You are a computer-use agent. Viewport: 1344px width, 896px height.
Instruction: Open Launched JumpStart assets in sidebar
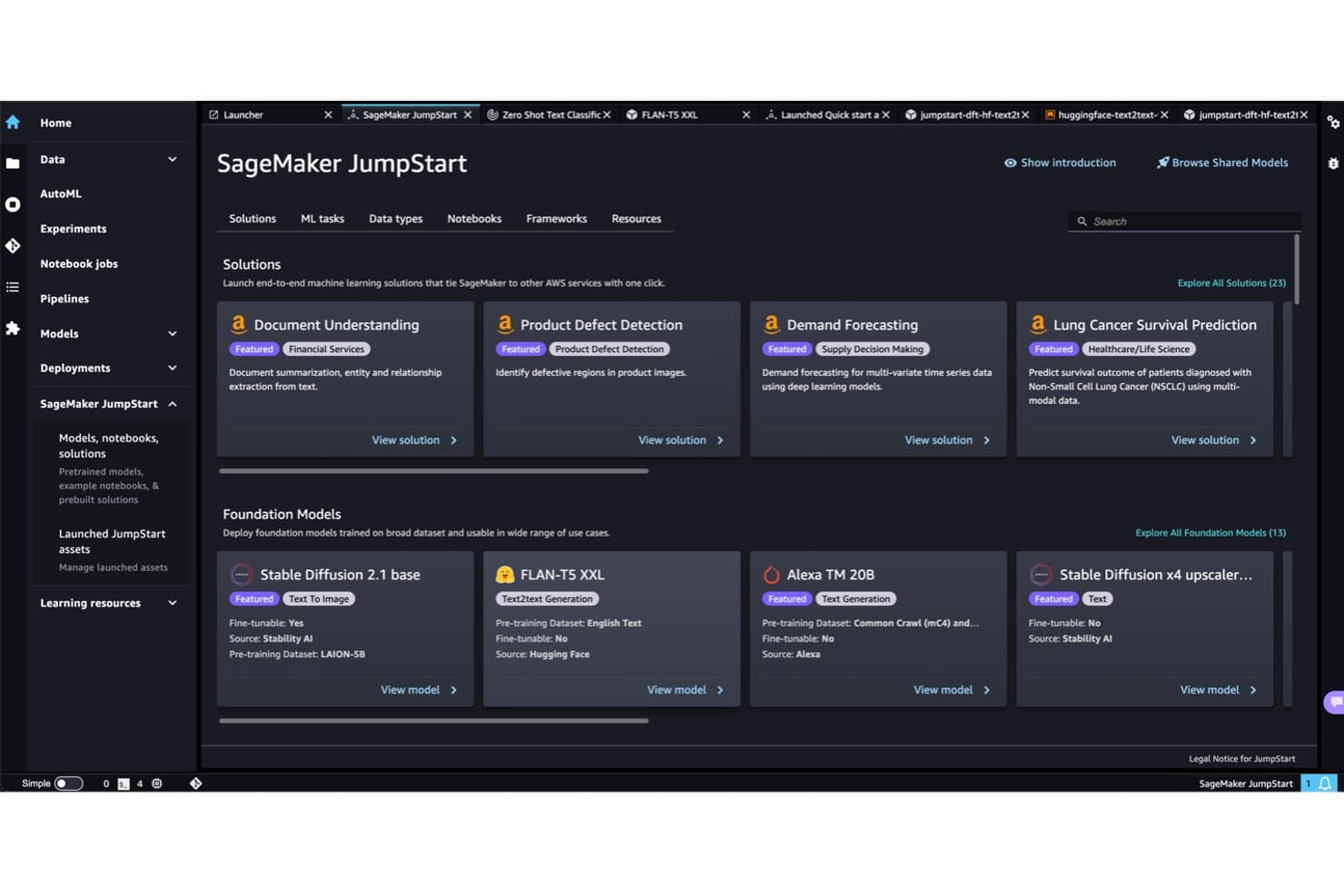pyautogui.click(x=113, y=541)
